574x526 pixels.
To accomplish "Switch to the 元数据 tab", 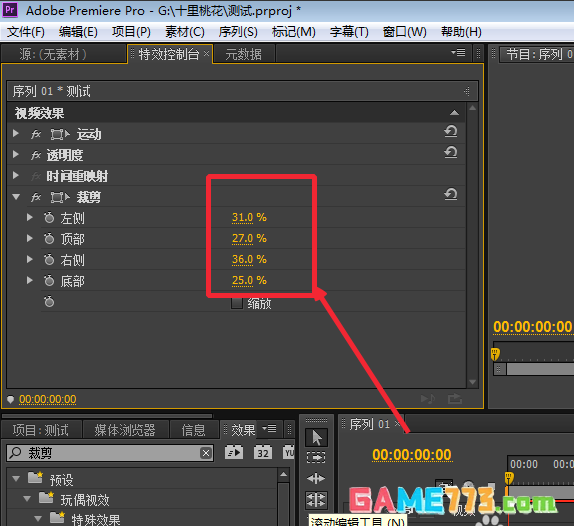I will point(243,55).
